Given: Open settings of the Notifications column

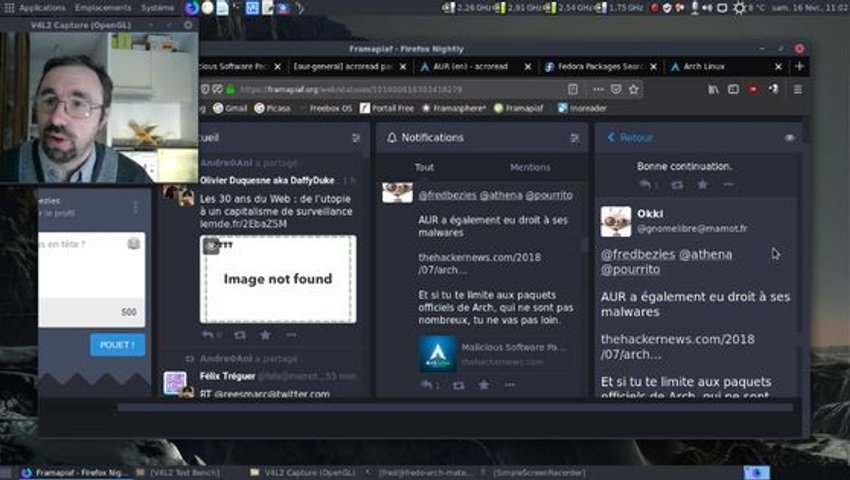Looking at the screenshot, I should click(x=575, y=138).
